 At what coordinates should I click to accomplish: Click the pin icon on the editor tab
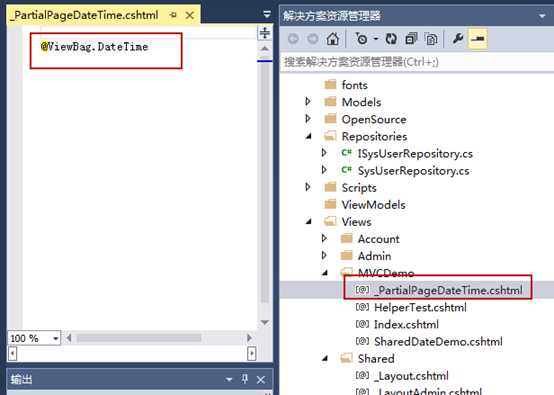tap(173, 15)
